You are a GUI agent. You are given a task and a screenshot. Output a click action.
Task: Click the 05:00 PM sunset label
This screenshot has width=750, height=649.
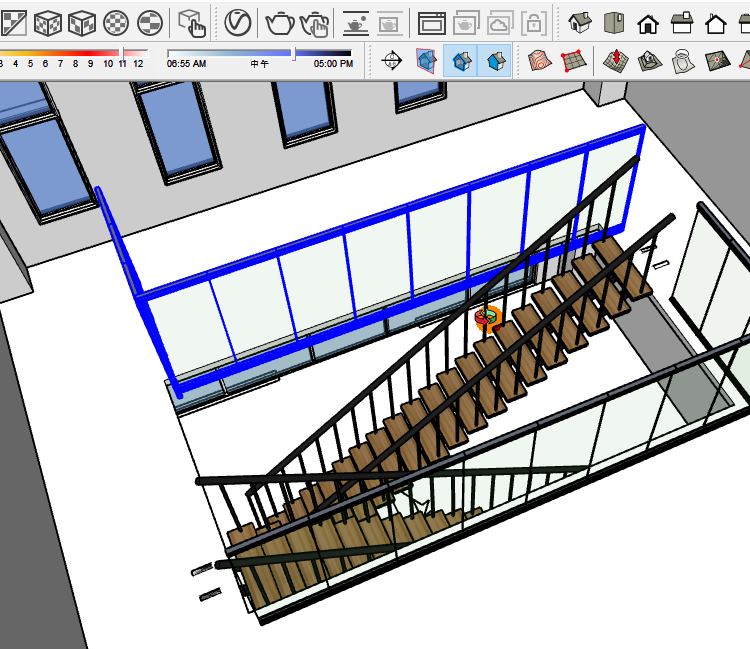333,64
